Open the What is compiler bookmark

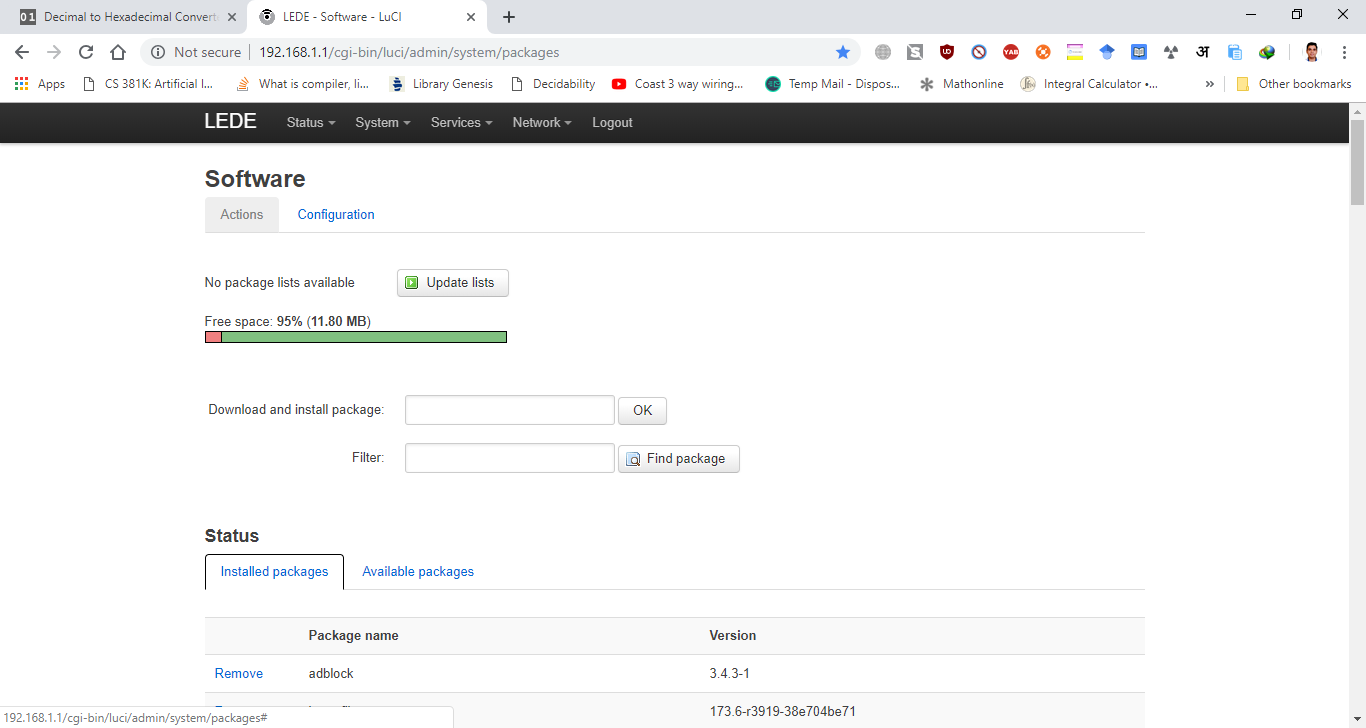pos(303,84)
